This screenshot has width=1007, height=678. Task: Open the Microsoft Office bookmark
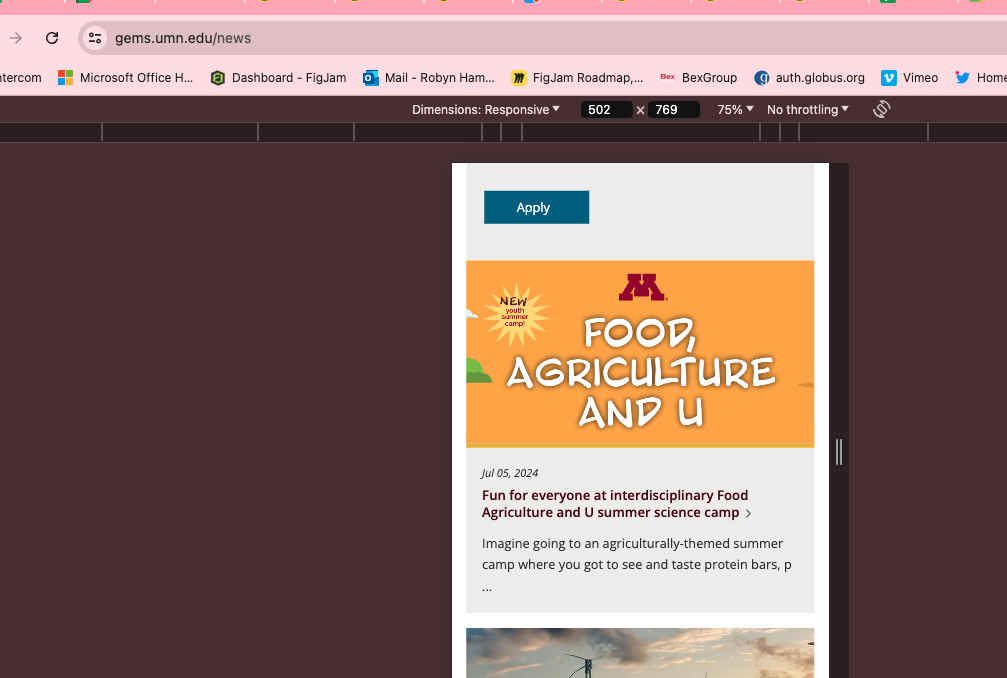click(x=126, y=77)
